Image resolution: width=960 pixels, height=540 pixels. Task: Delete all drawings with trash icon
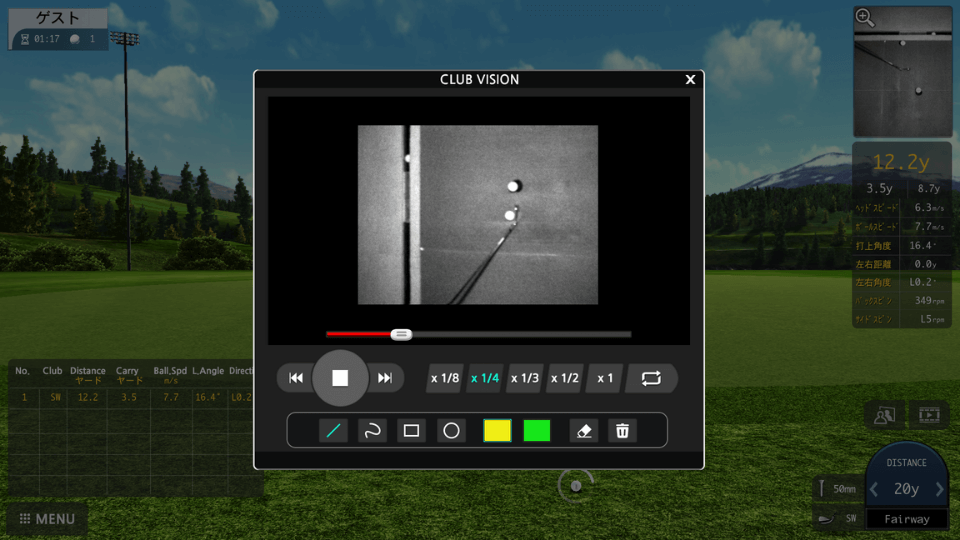pyautogui.click(x=622, y=431)
